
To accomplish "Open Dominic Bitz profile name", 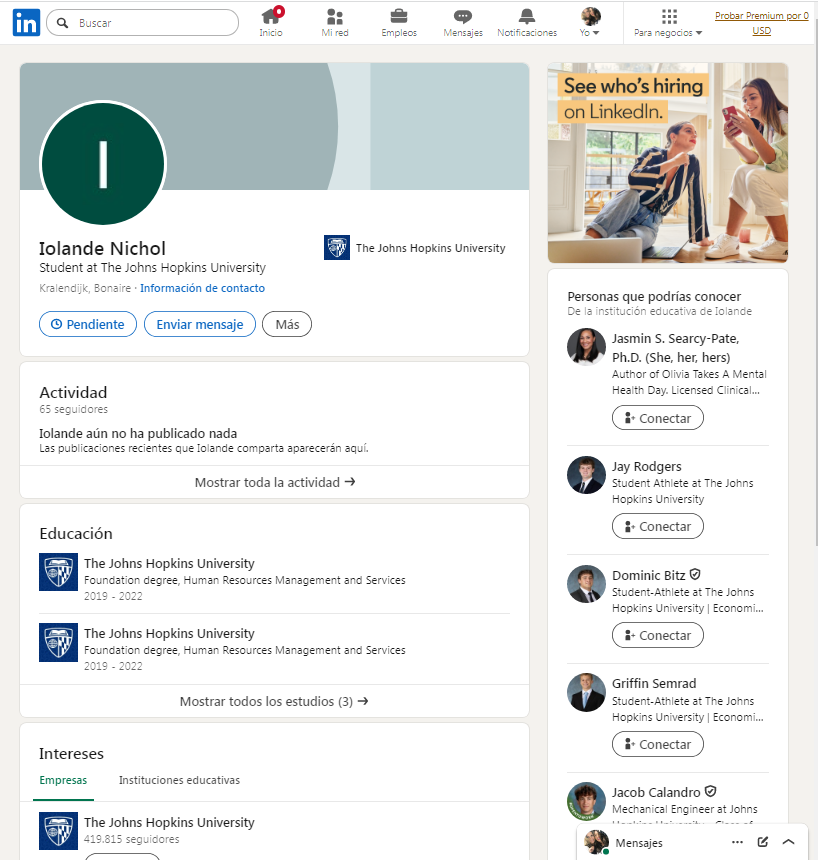I will 649,575.
